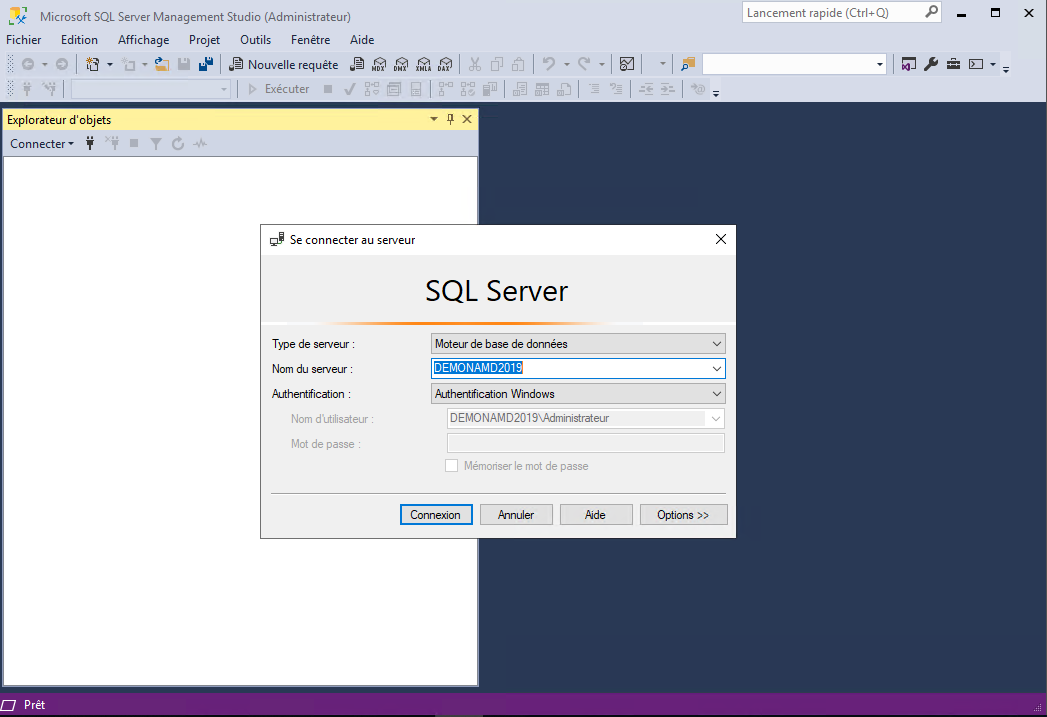This screenshot has width=1047, height=717.
Task: Open the toolbox briefcase icon
Action: tap(953, 64)
